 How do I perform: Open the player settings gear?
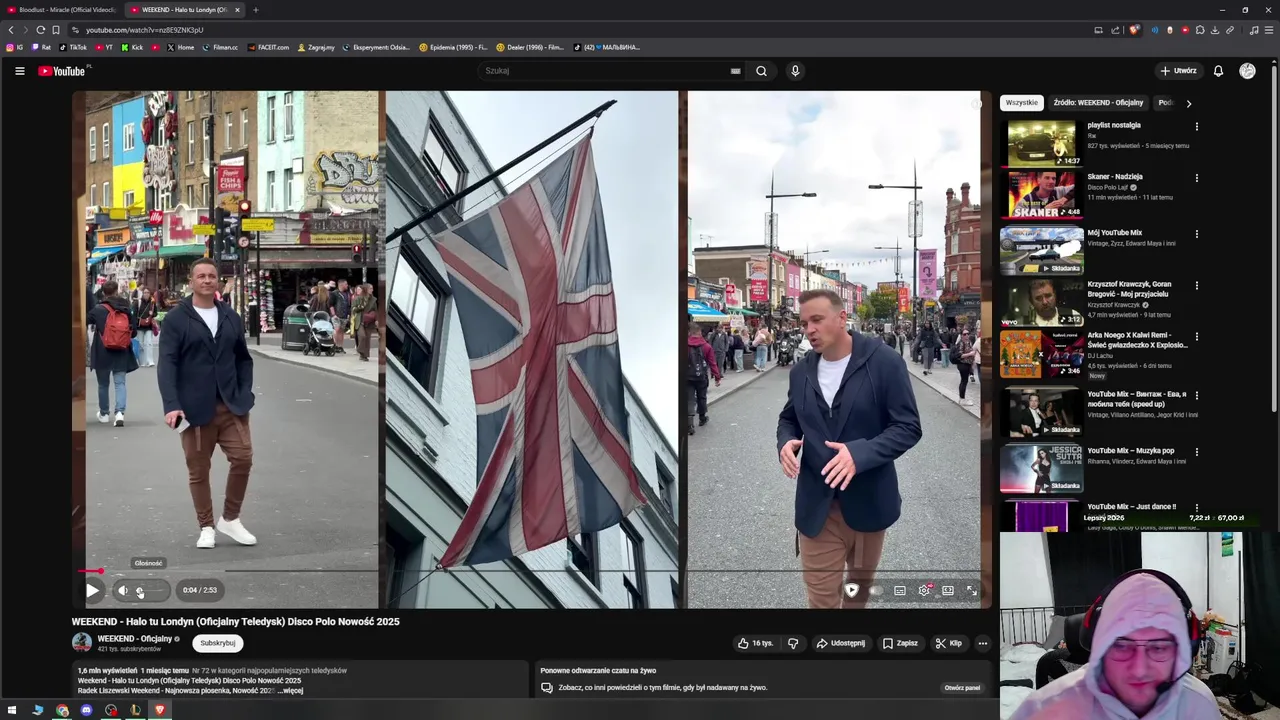pos(924,590)
